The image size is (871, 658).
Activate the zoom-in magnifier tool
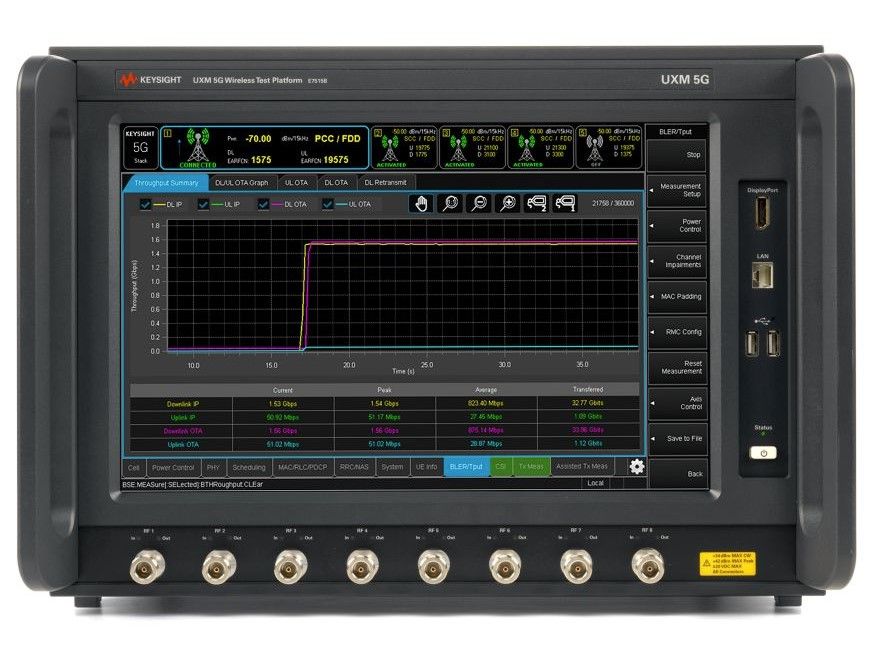tap(506, 204)
